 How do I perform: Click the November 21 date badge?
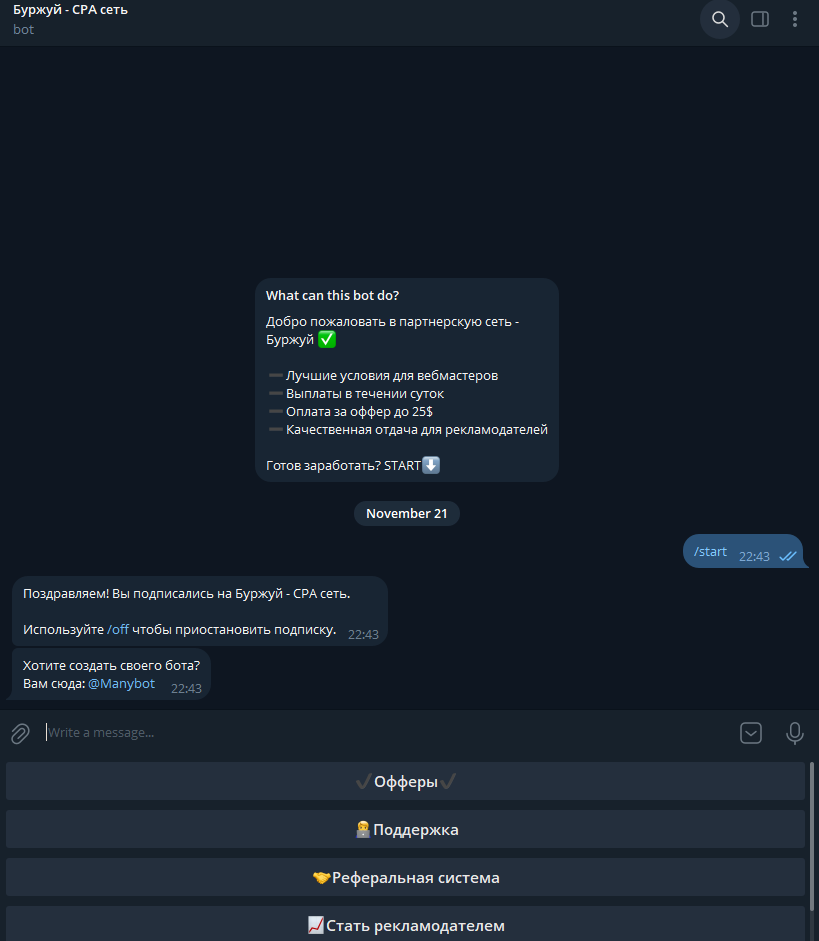407,514
